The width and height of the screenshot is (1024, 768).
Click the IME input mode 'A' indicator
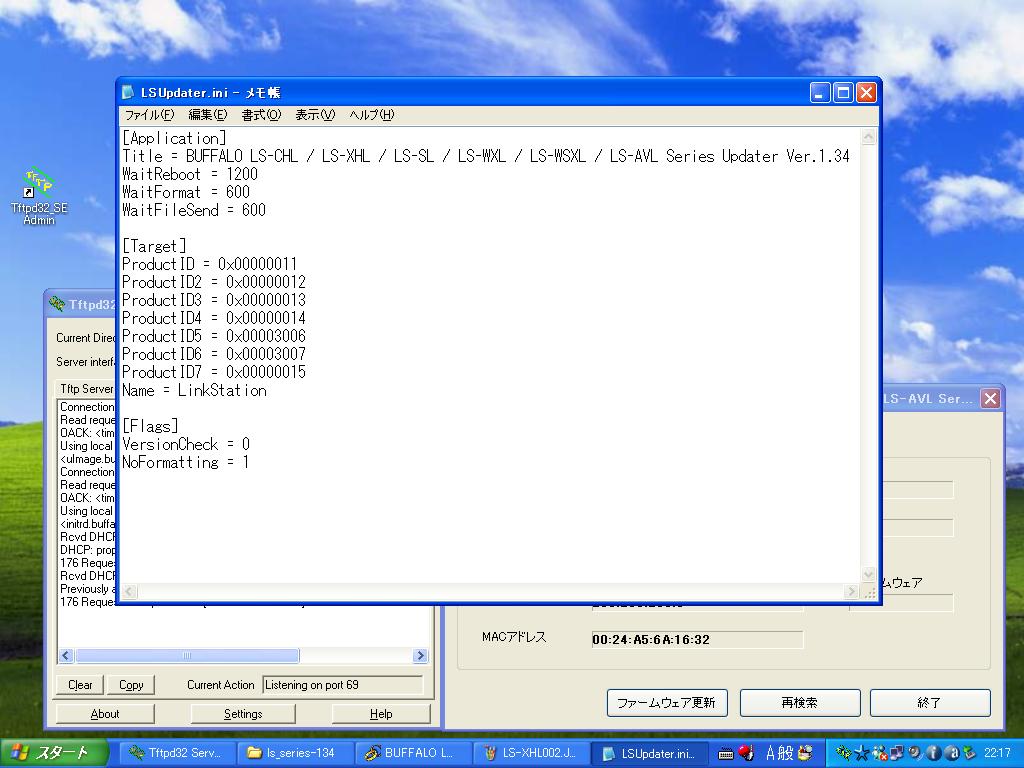771,753
